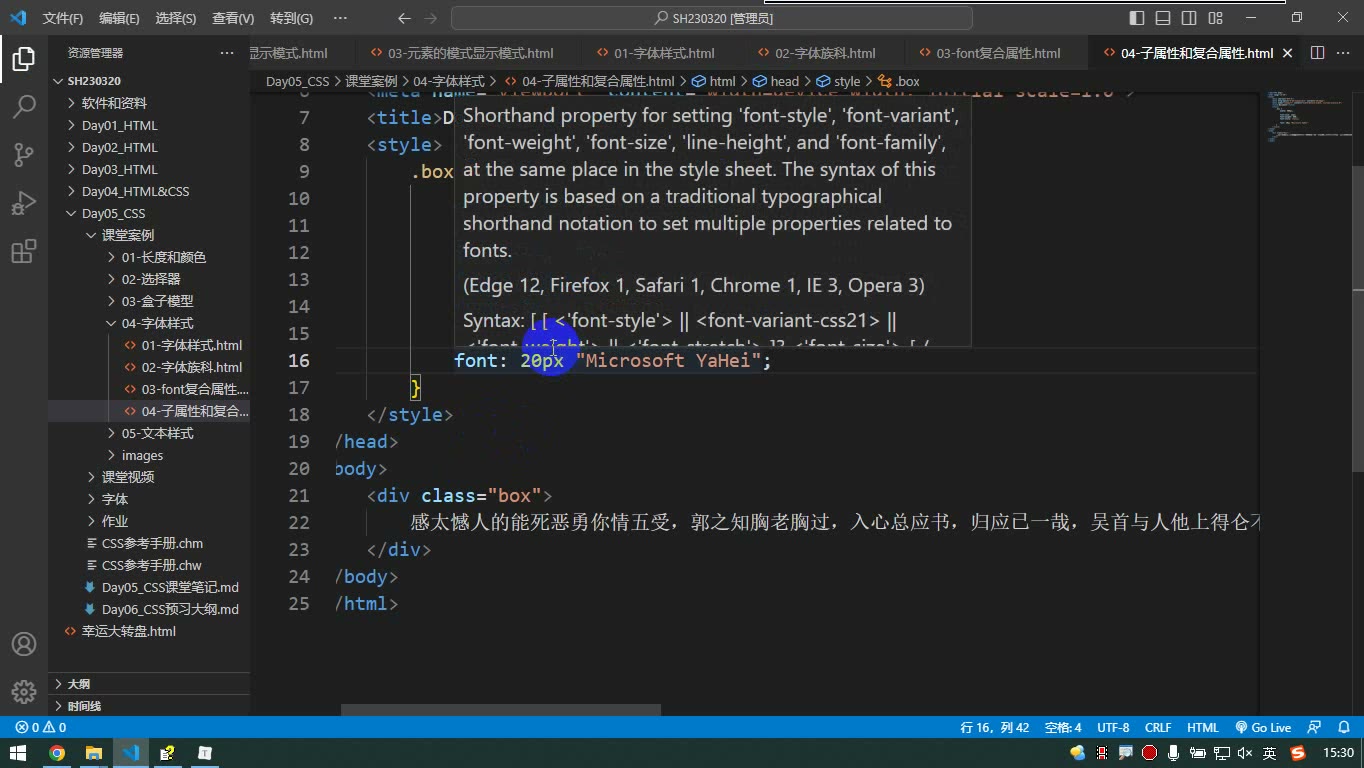The image size is (1364, 768).
Task: Expand the 时间线 timeline section
Action: point(150,706)
